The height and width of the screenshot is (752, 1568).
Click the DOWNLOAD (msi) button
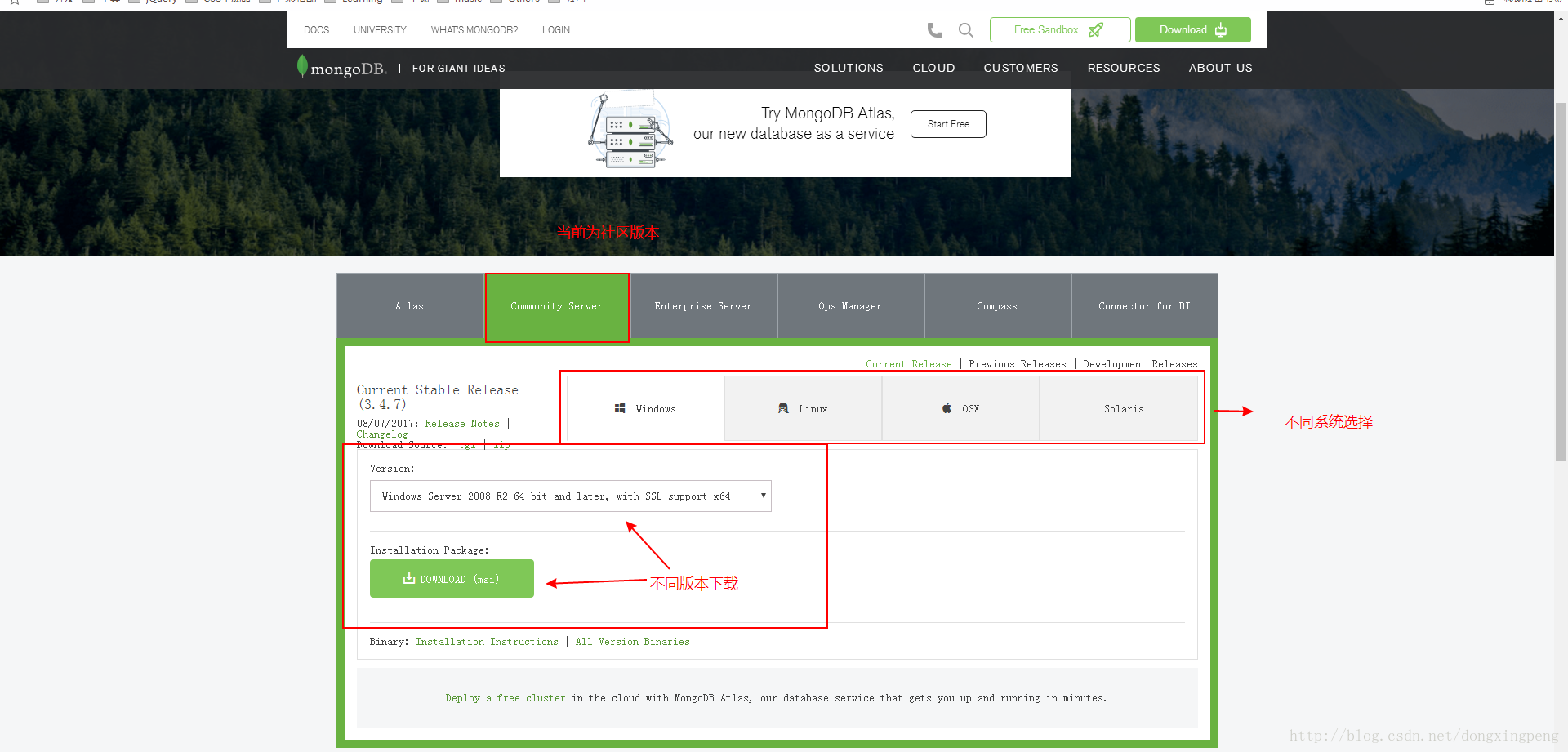tap(452, 579)
